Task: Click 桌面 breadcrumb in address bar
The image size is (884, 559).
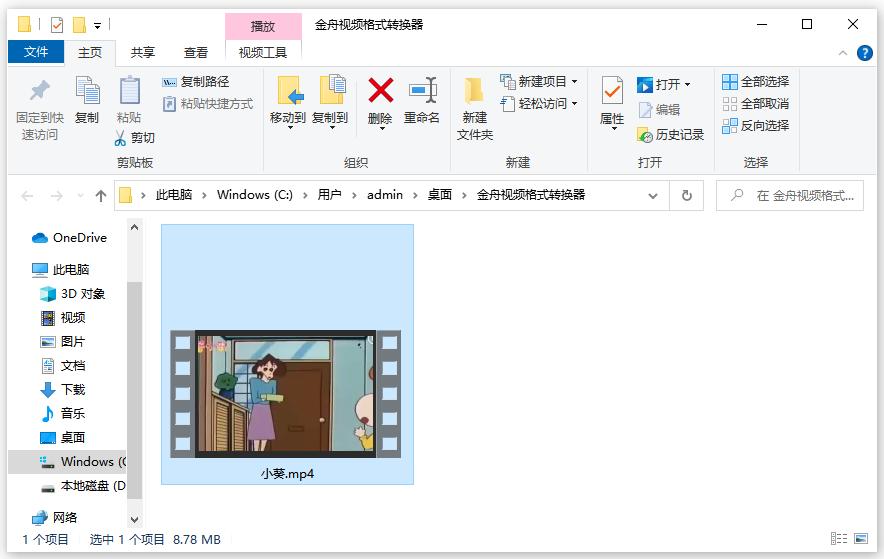Action: 440,195
